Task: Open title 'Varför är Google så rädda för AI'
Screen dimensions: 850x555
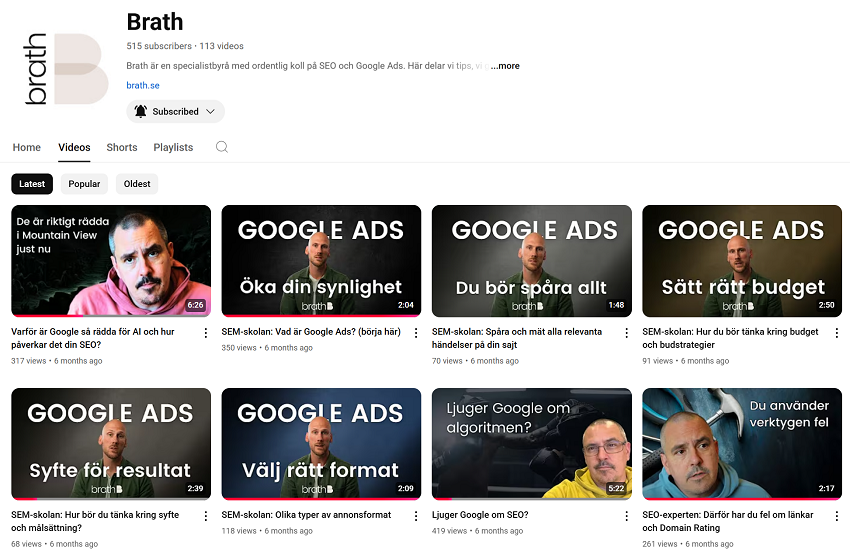Action: point(93,338)
